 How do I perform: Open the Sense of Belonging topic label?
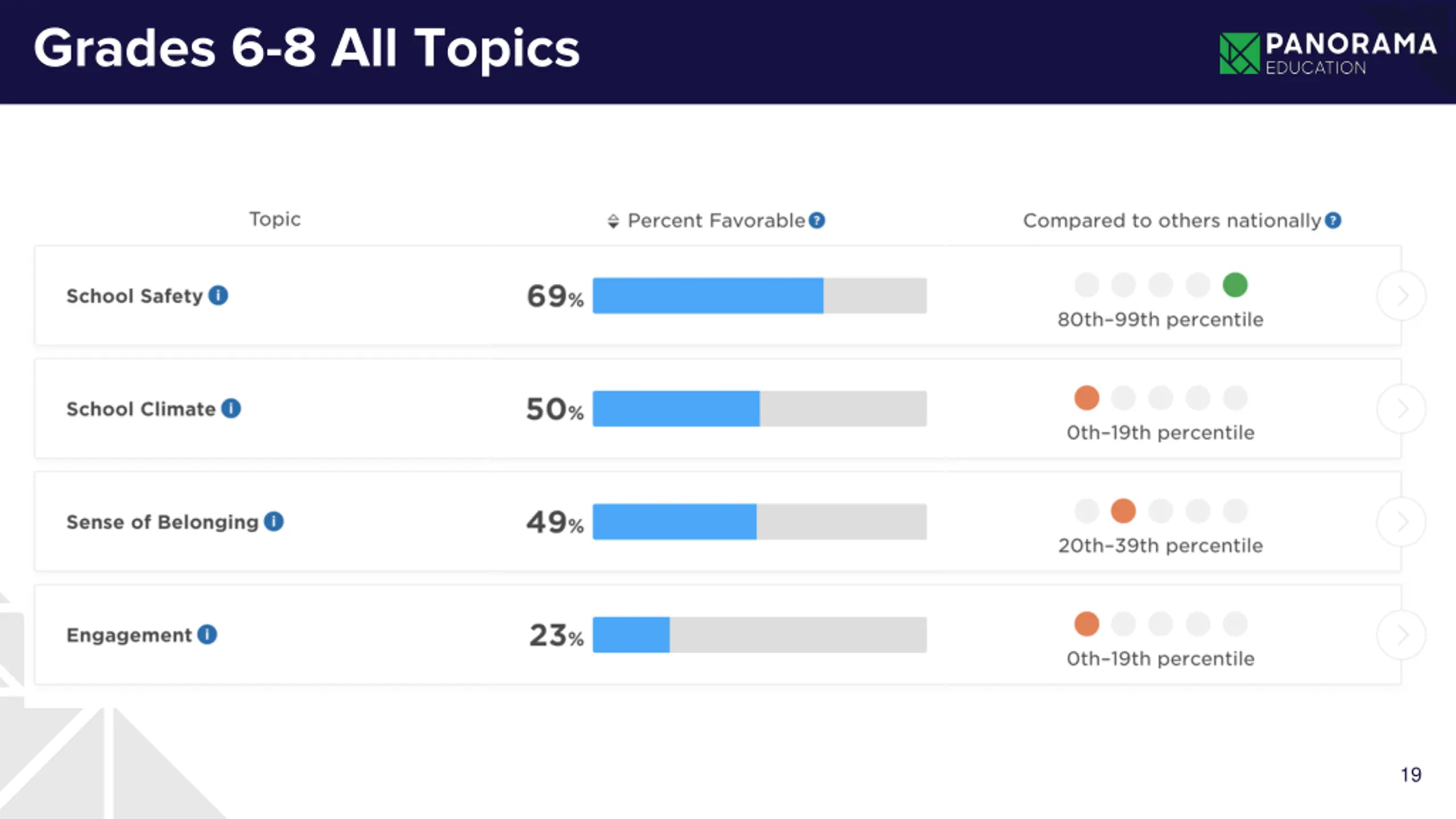162,522
